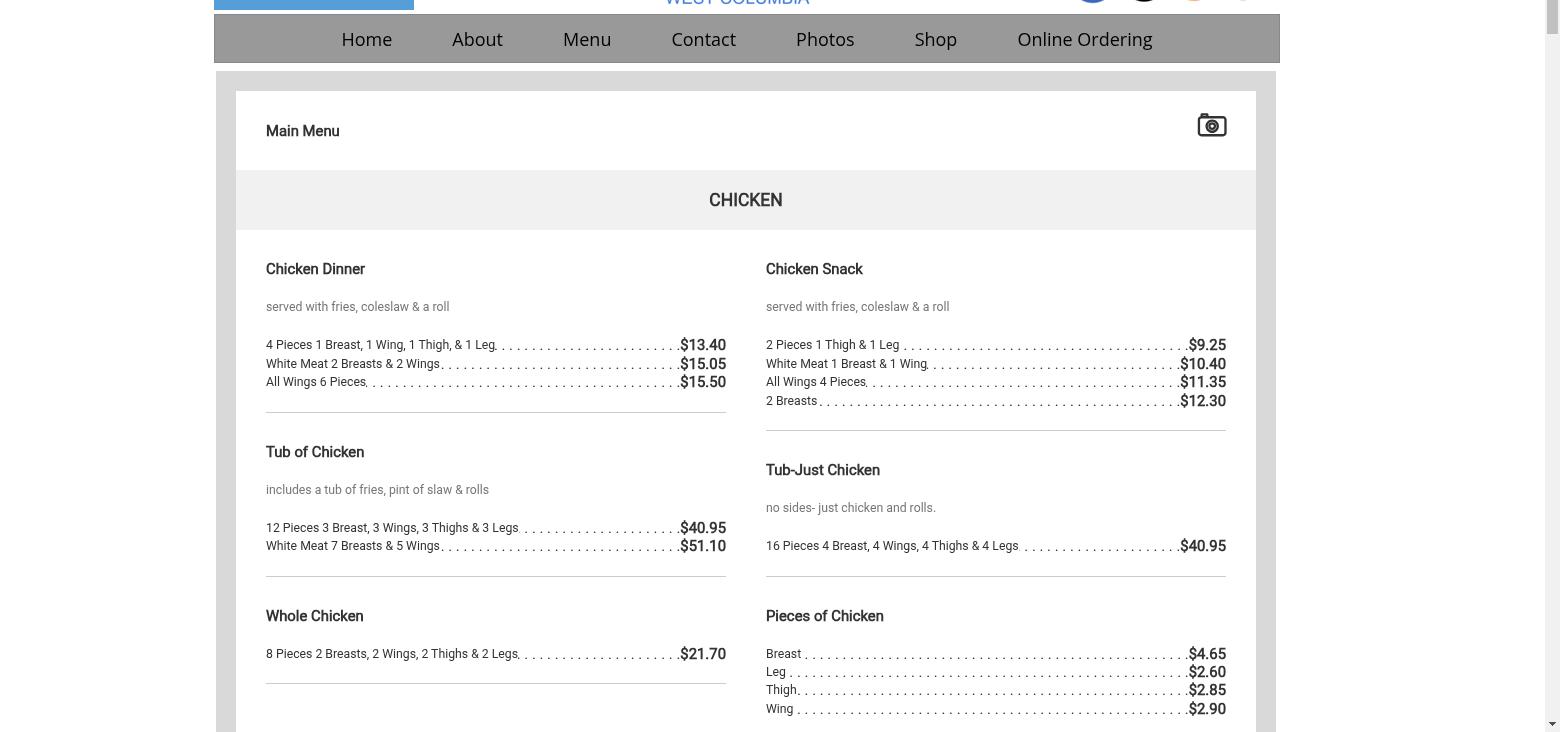Visit the Shop page
Viewport: 1560px width, 732px height.
tap(935, 39)
